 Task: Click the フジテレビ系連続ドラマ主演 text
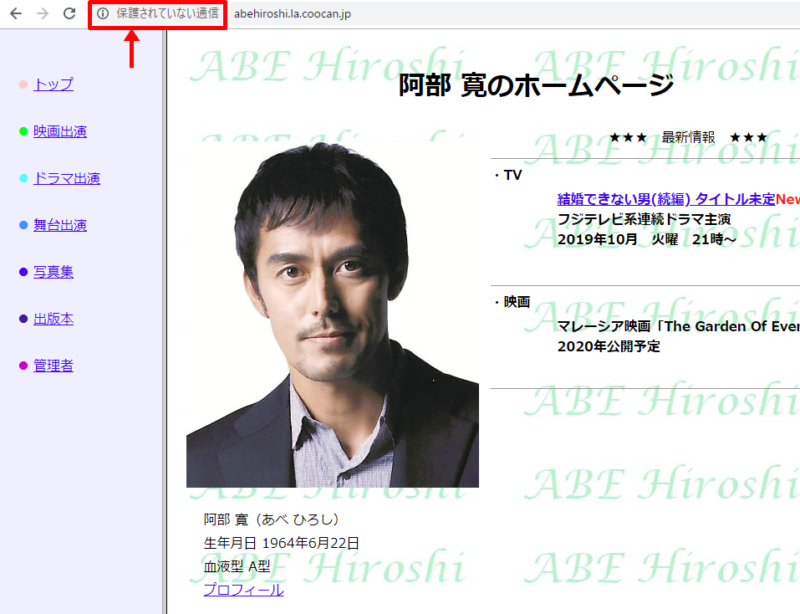point(644,219)
